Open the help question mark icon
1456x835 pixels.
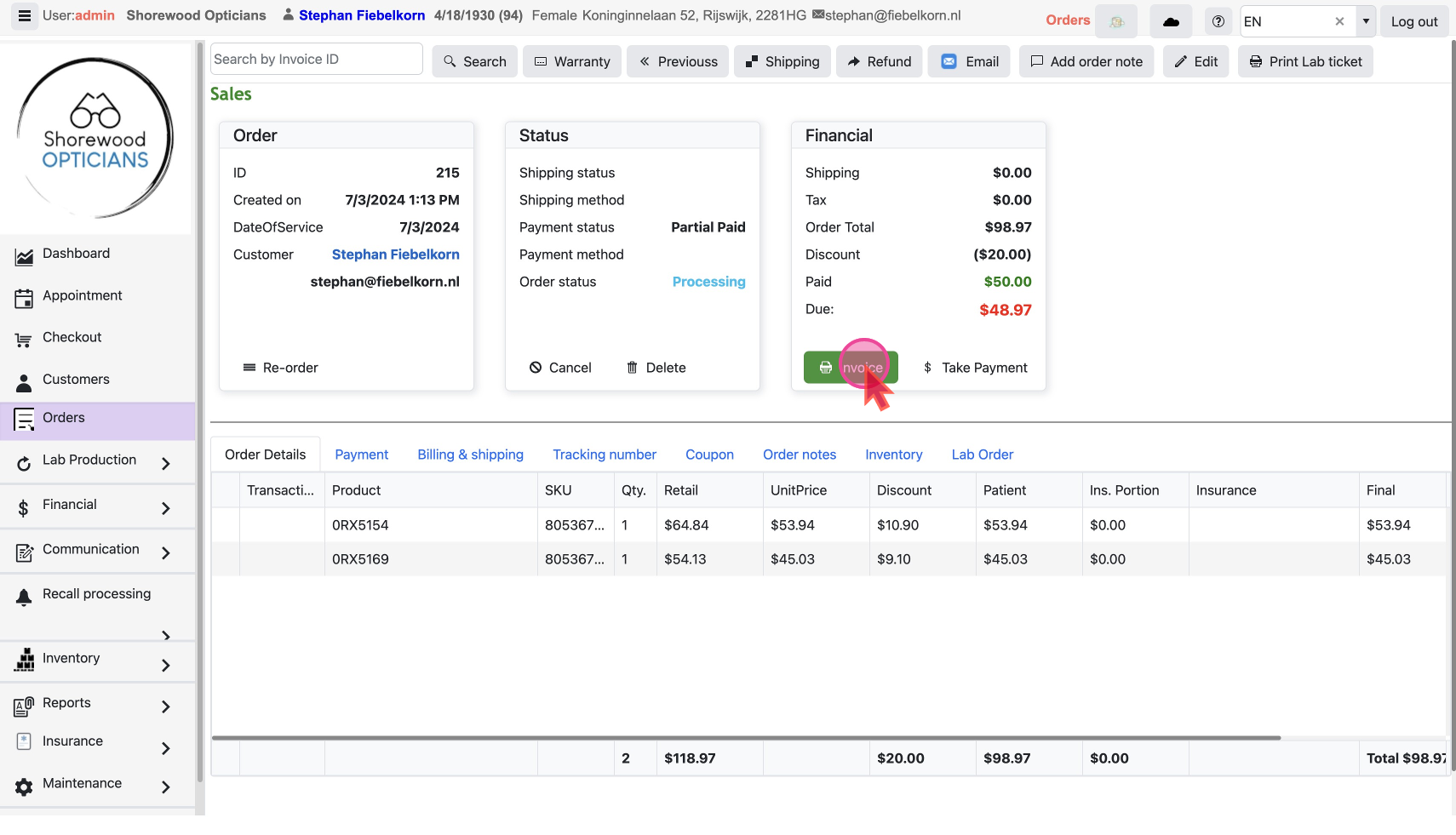coord(1218,22)
